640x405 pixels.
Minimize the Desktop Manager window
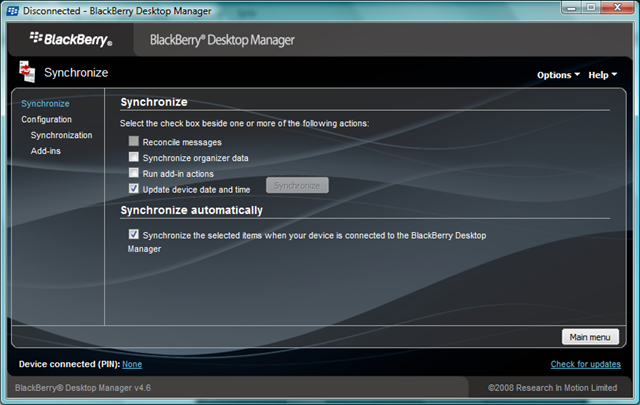pos(571,8)
